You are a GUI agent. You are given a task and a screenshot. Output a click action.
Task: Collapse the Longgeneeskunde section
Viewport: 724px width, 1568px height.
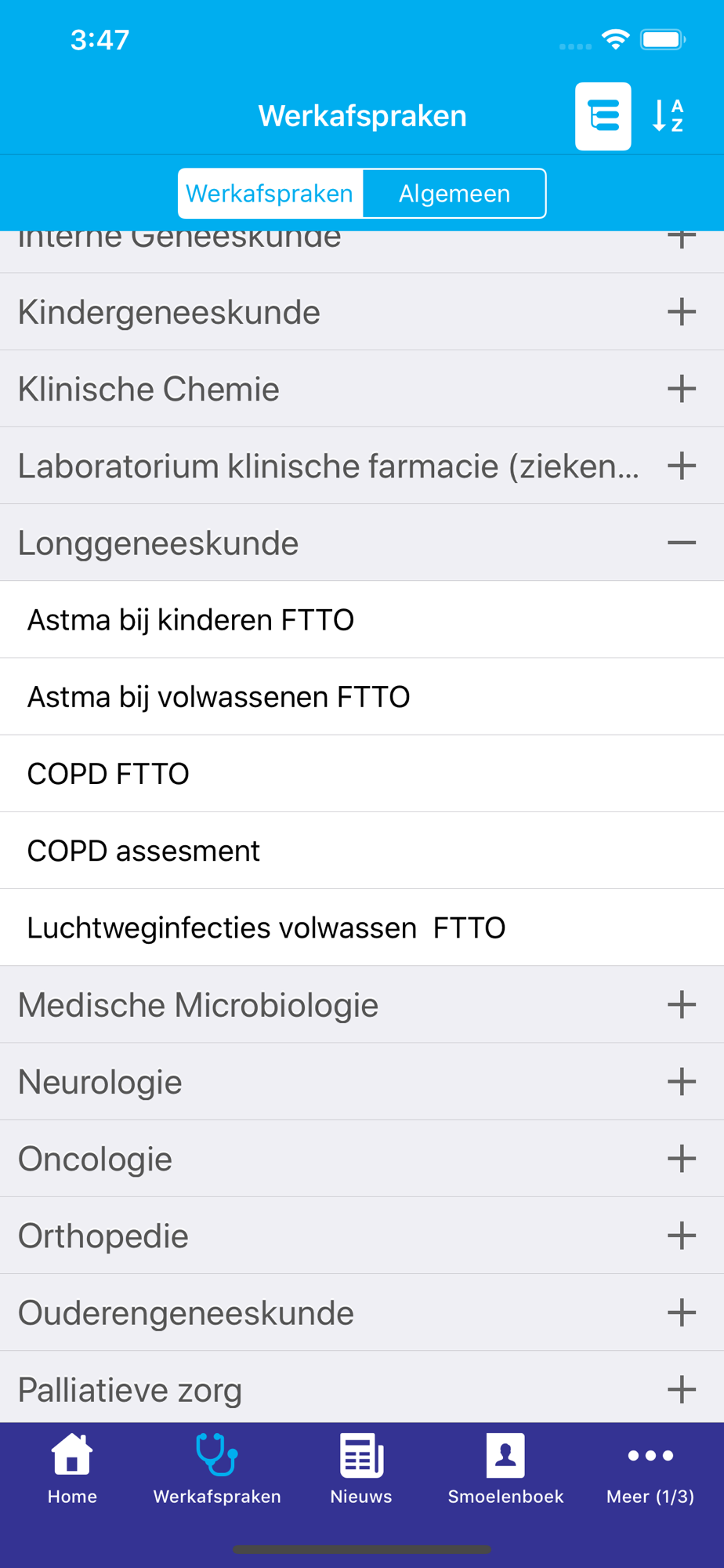pyautogui.click(x=682, y=543)
